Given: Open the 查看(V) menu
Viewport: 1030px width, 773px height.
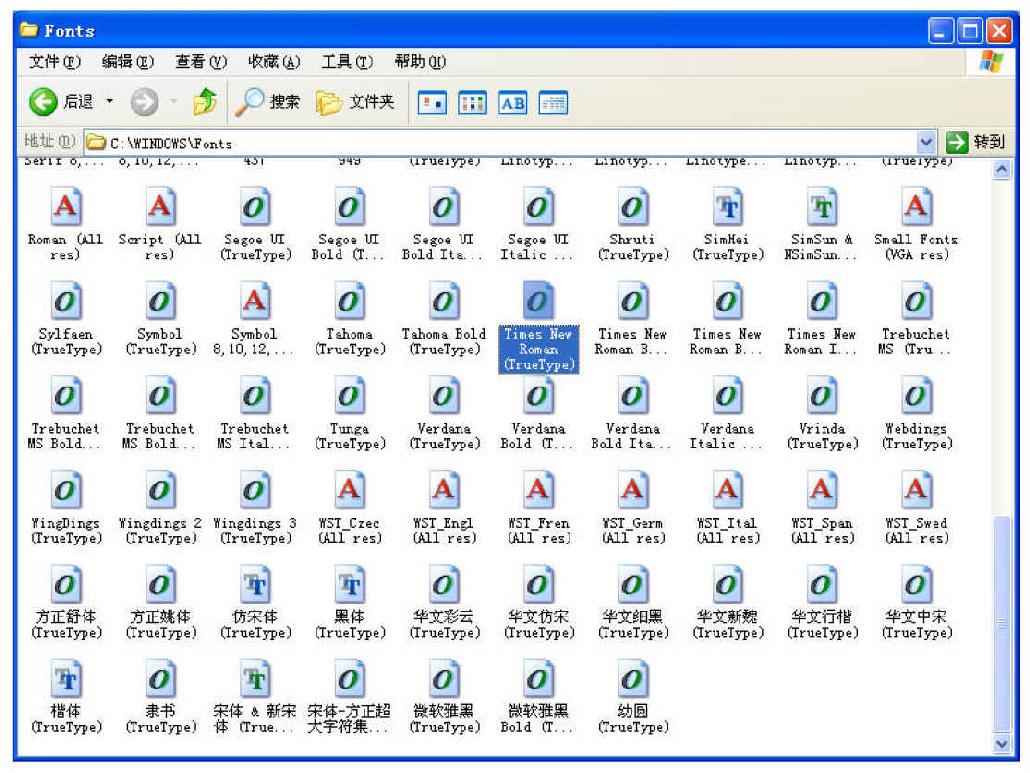Looking at the screenshot, I should [200, 62].
